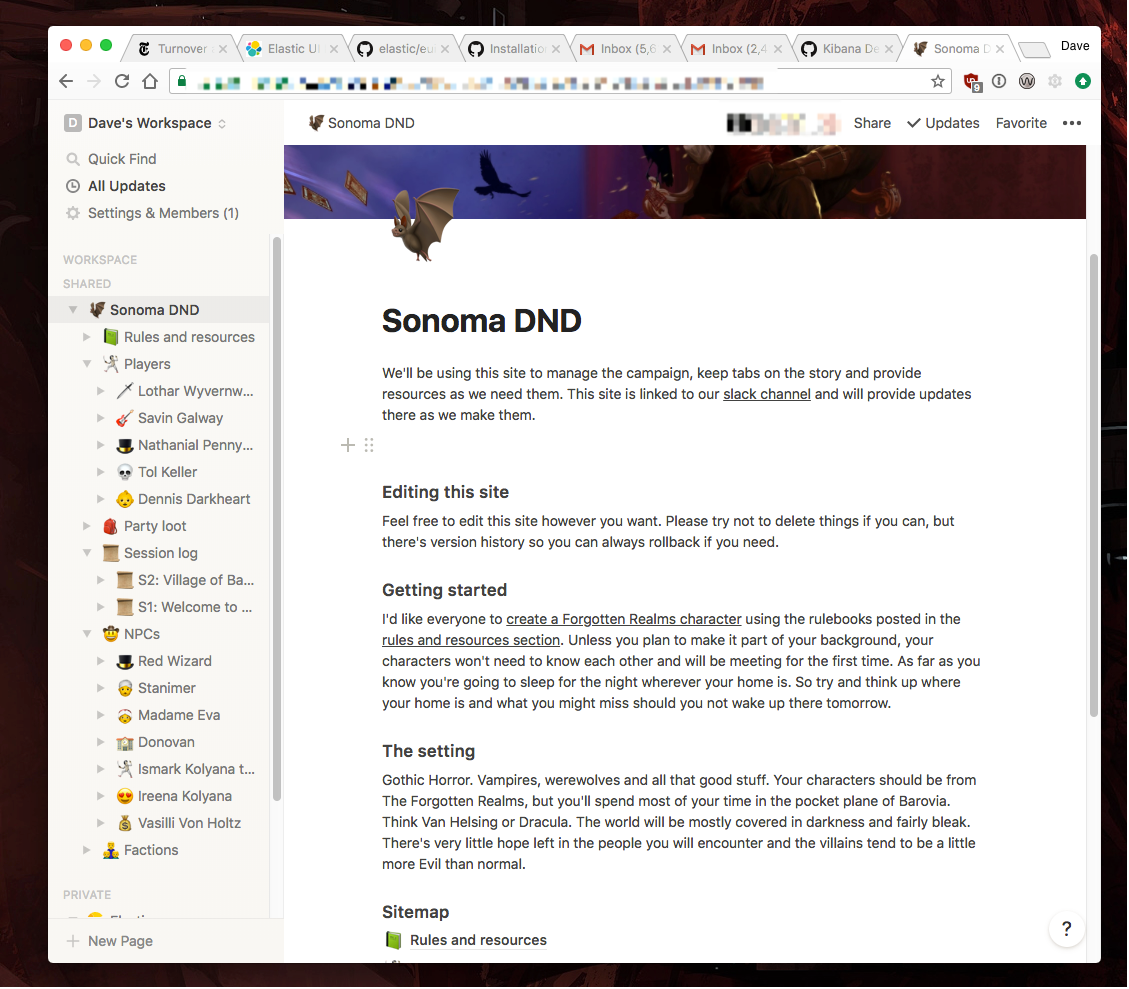Expand the Lothar Wyvernw... page arrow
This screenshot has height=989, width=1129.
click(x=101, y=391)
